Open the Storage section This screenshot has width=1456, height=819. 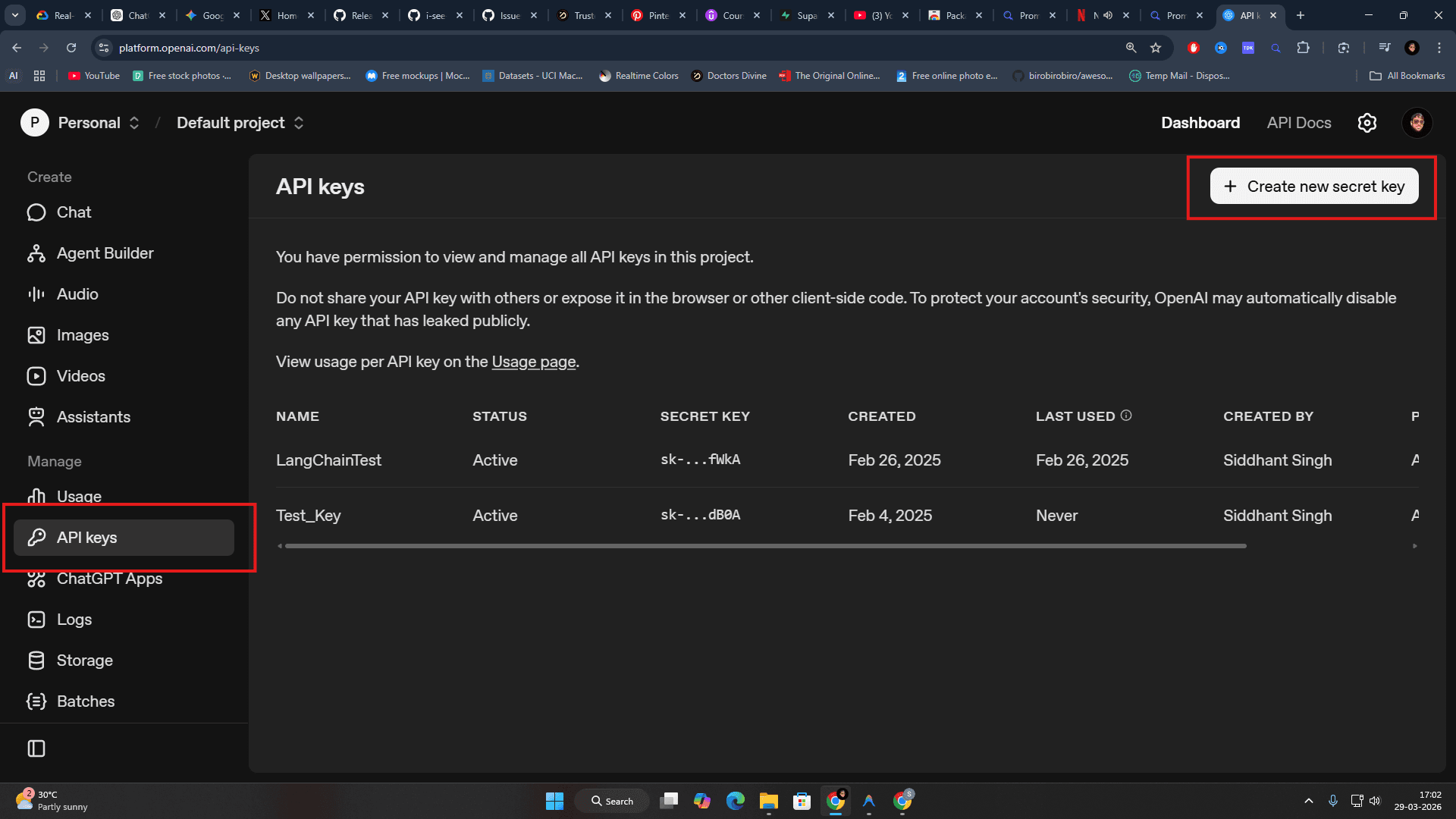point(84,660)
